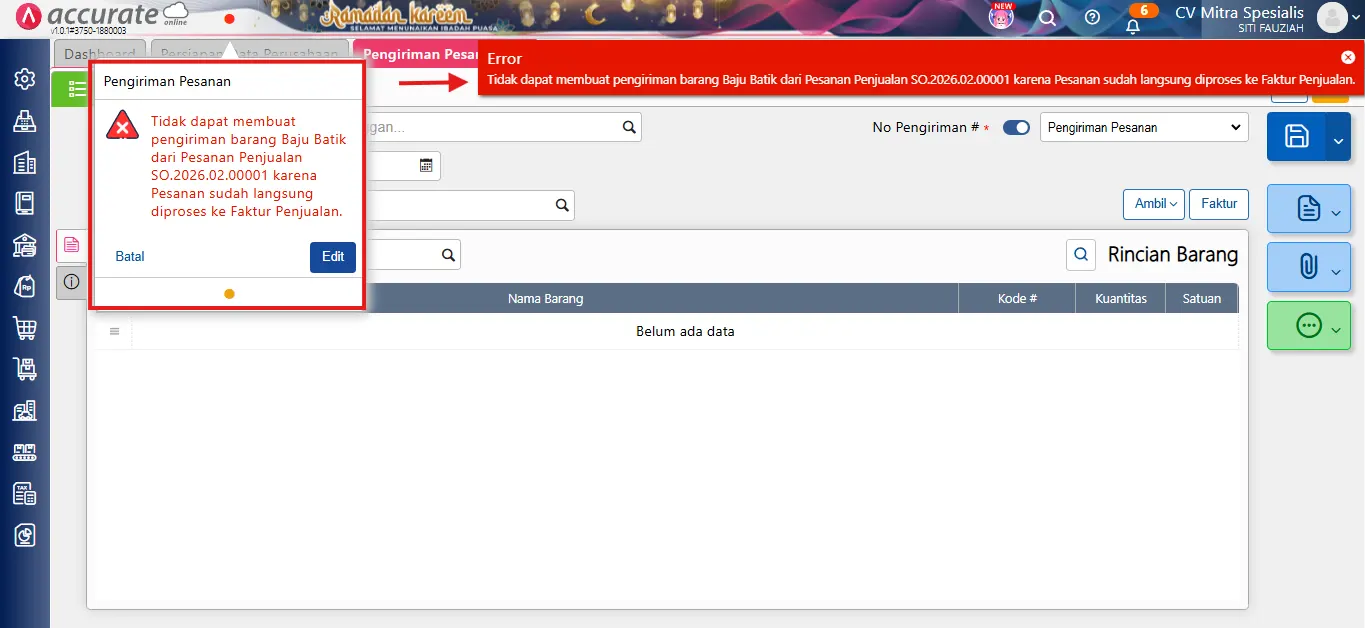
Task: Open the help question mark icon
Action: [1092, 17]
